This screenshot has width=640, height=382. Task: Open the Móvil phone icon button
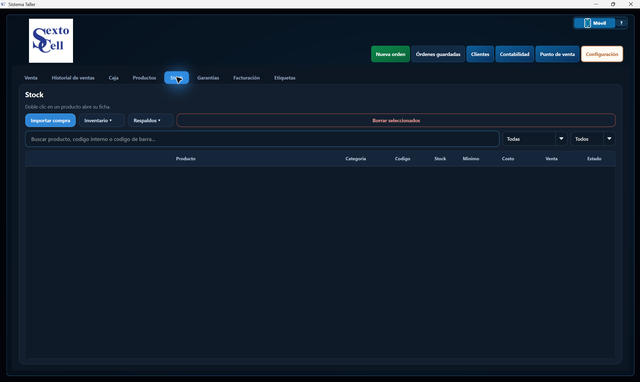594,23
